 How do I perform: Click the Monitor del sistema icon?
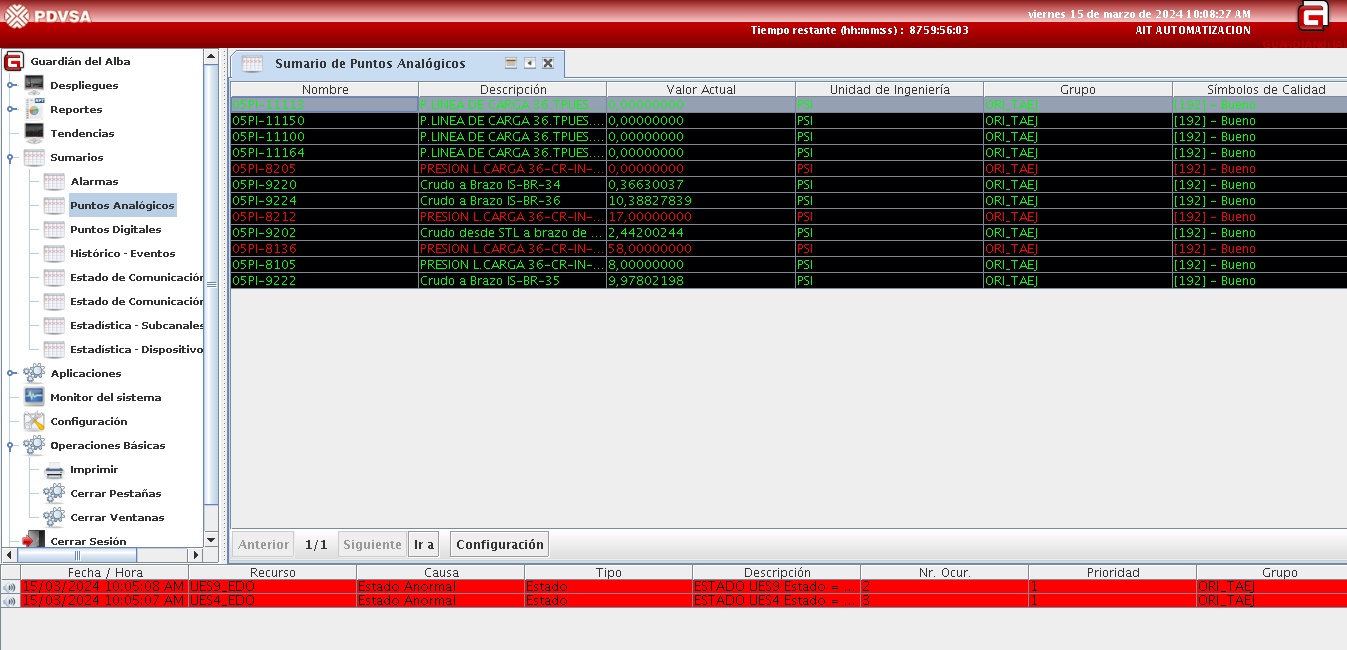pyautogui.click(x=34, y=397)
